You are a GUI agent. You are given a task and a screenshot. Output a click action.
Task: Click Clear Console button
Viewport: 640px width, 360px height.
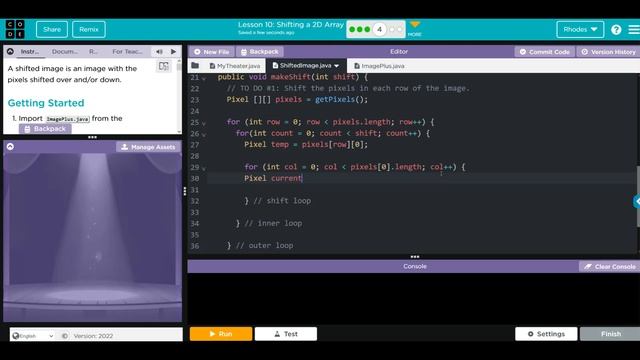(610, 267)
